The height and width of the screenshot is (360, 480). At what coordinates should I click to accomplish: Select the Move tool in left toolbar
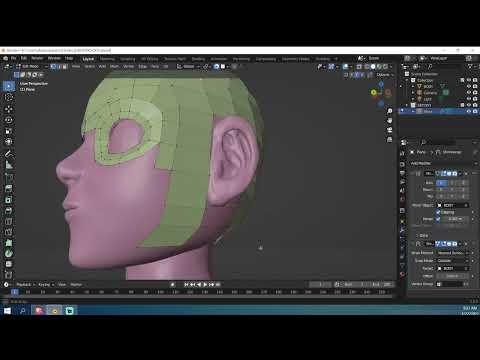tap(9, 109)
